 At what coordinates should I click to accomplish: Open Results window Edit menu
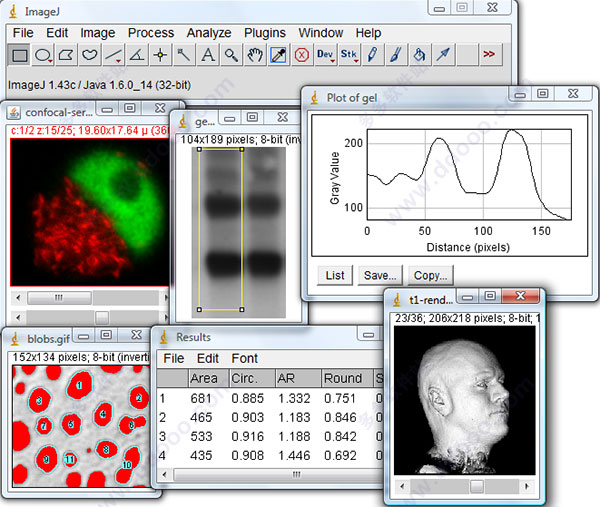click(208, 359)
